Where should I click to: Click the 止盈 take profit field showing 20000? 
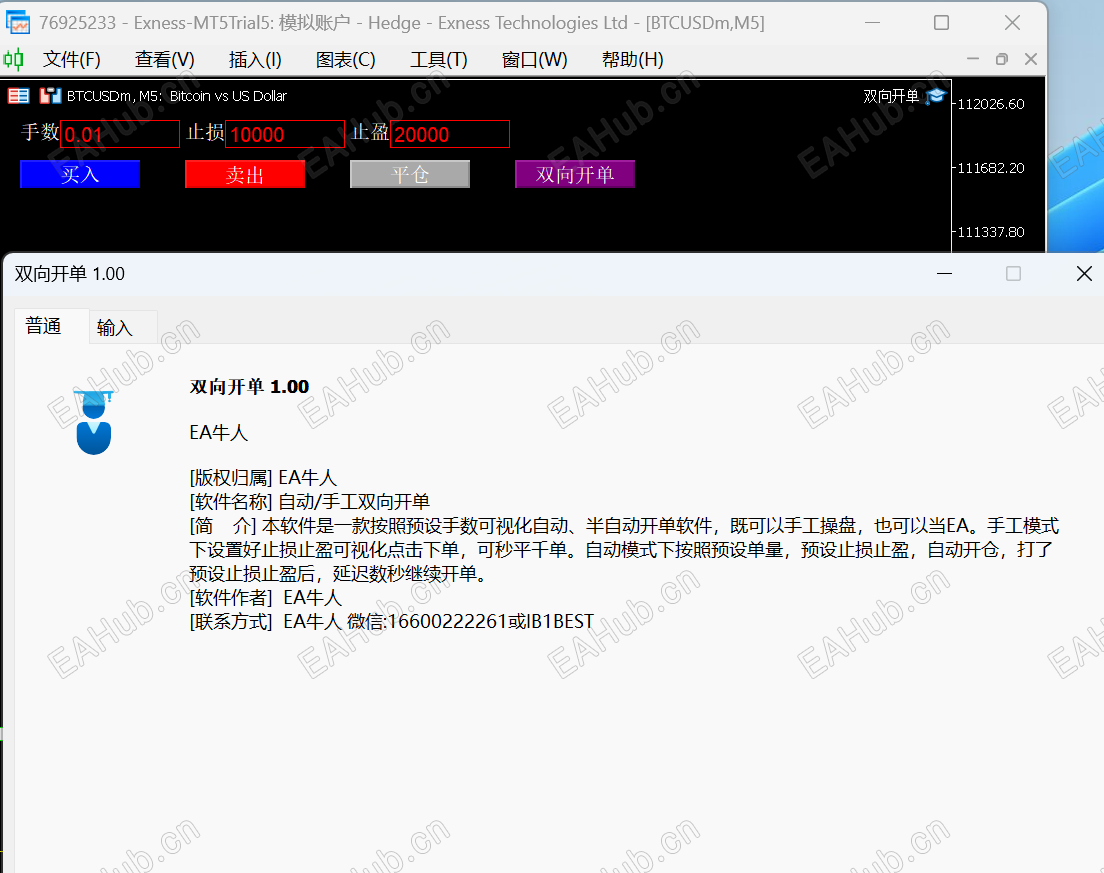tap(450, 133)
